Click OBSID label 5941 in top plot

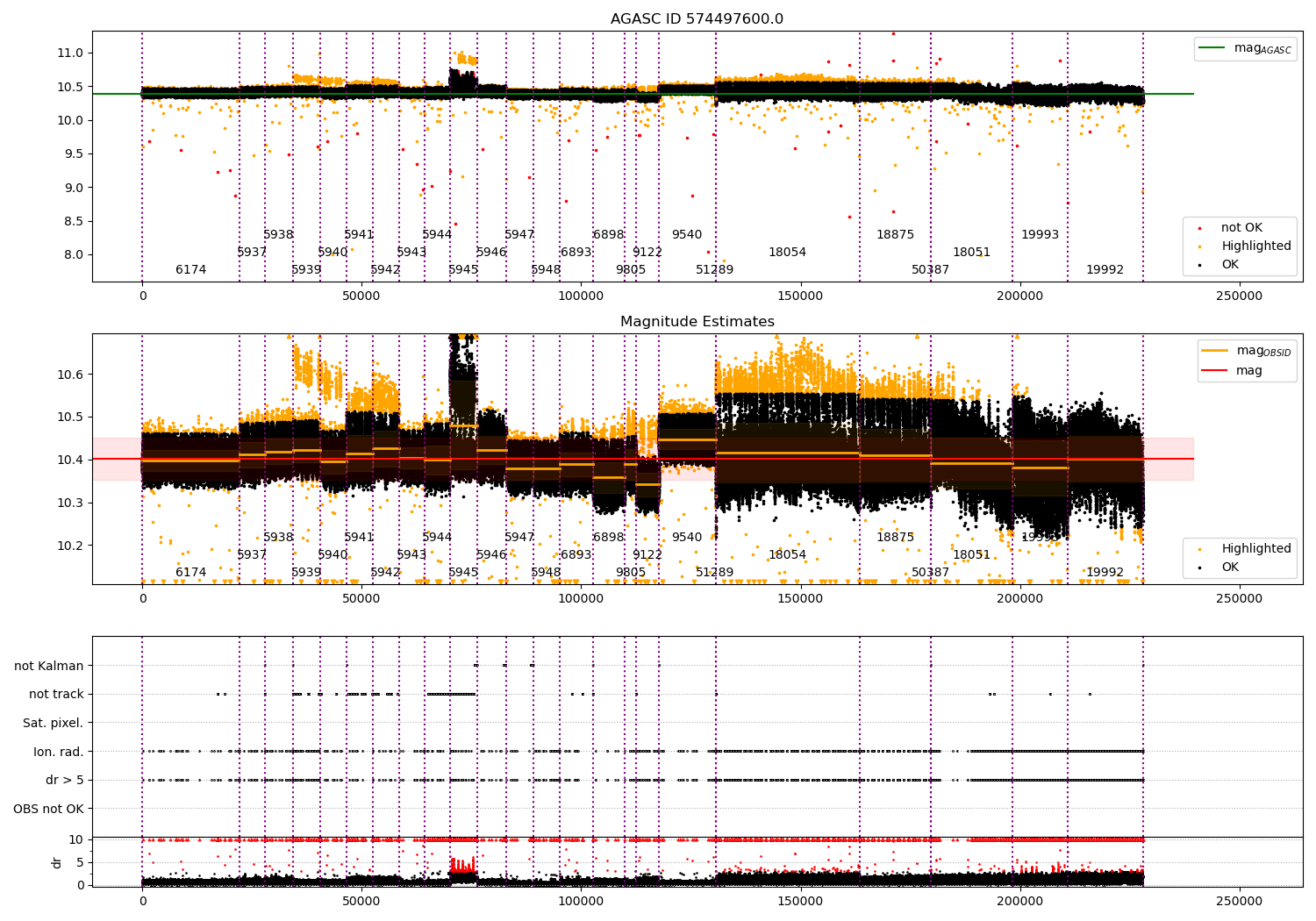point(359,234)
